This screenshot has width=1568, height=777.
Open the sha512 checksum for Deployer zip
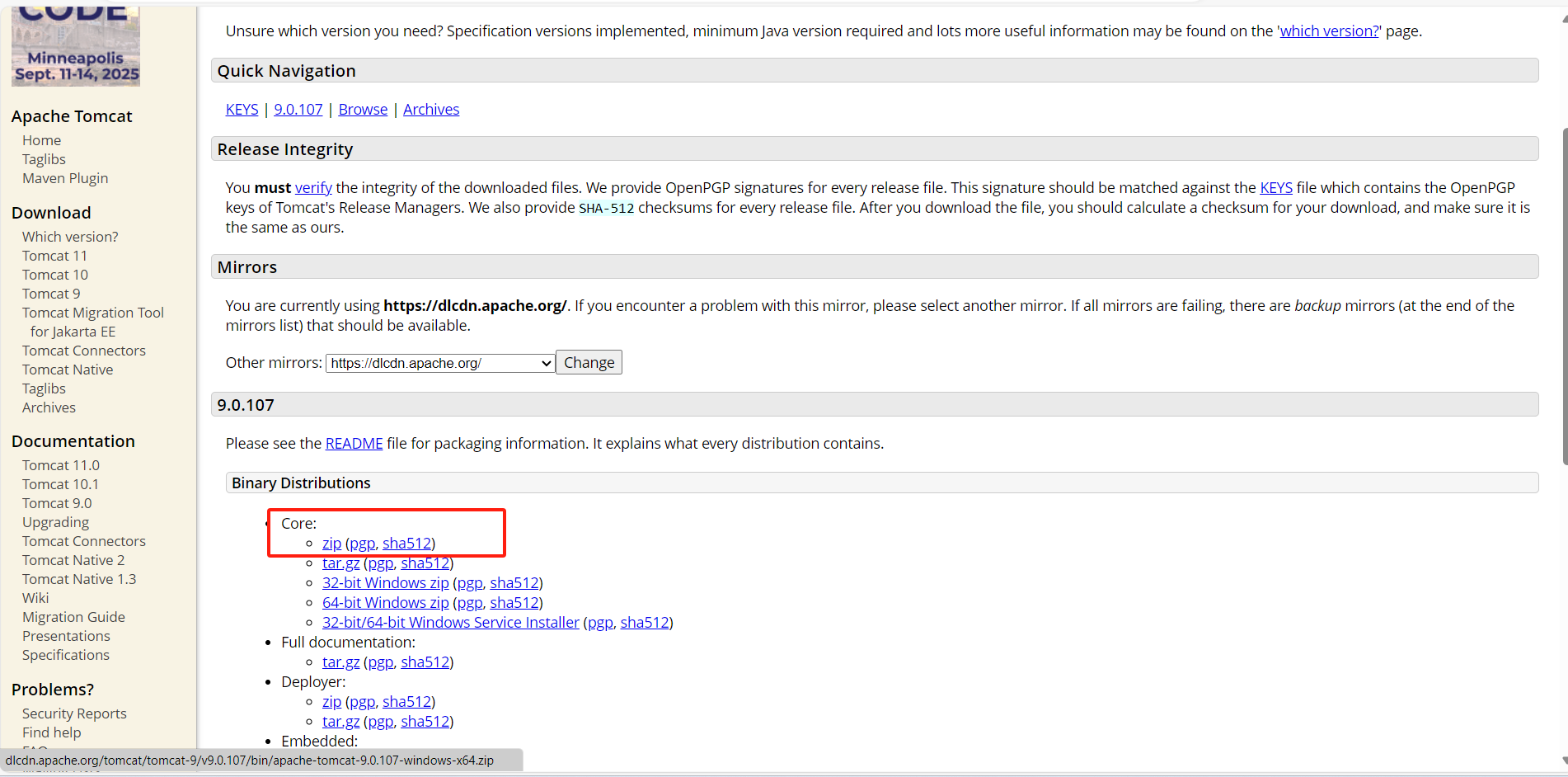pos(407,701)
